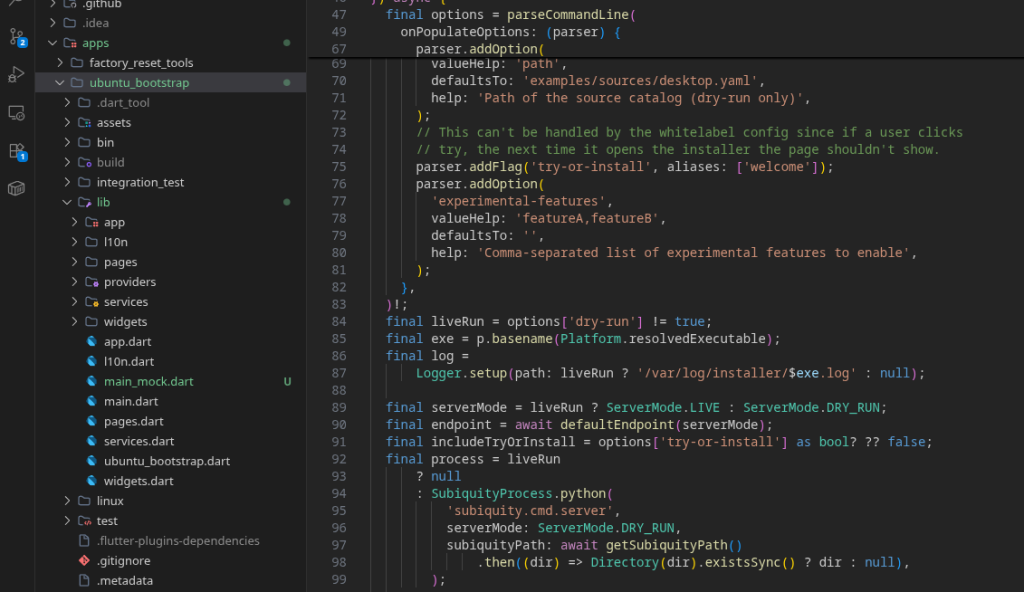Viewport: 1024px width, 592px height.
Task: Click SubiquityProcess on line 94
Action: tap(491, 493)
